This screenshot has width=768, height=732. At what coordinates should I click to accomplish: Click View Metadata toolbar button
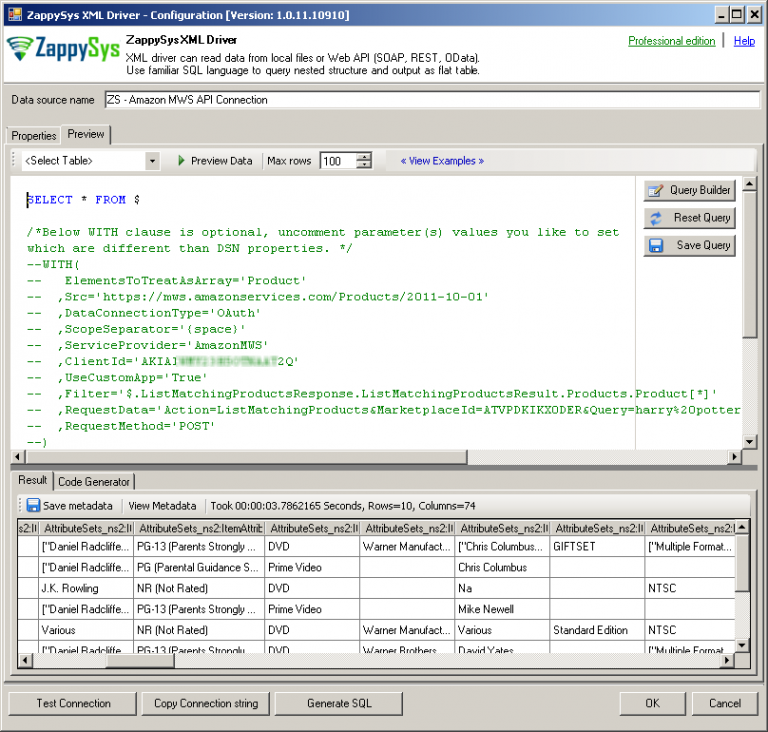tap(162, 506)
